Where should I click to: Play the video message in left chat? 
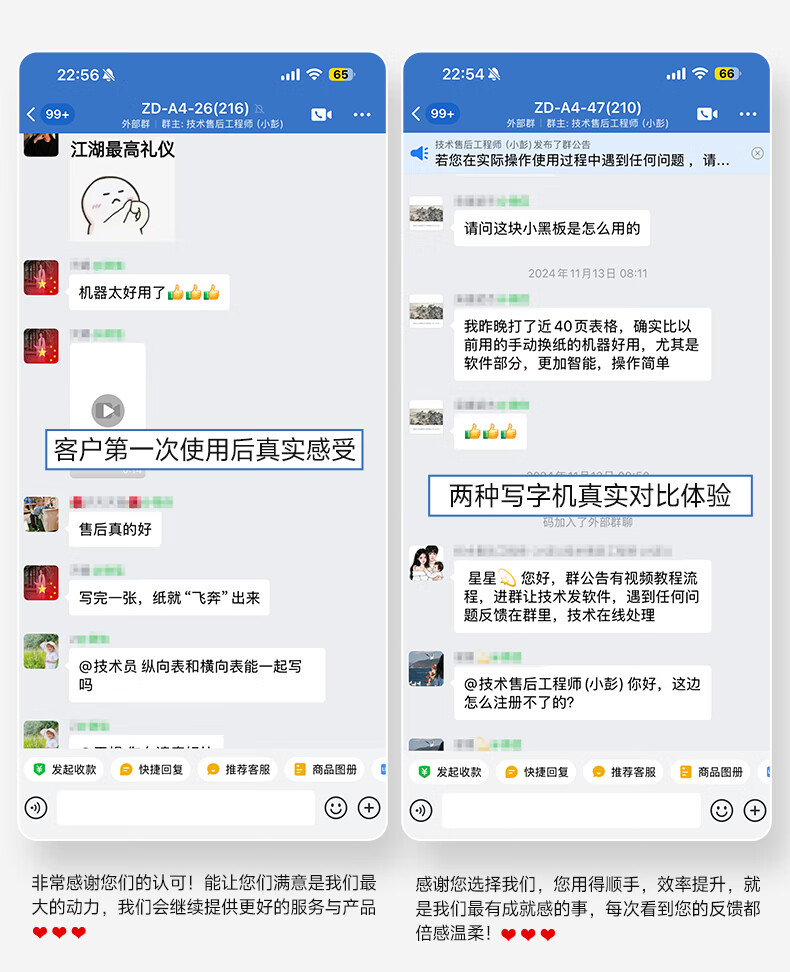pos(108,410)
